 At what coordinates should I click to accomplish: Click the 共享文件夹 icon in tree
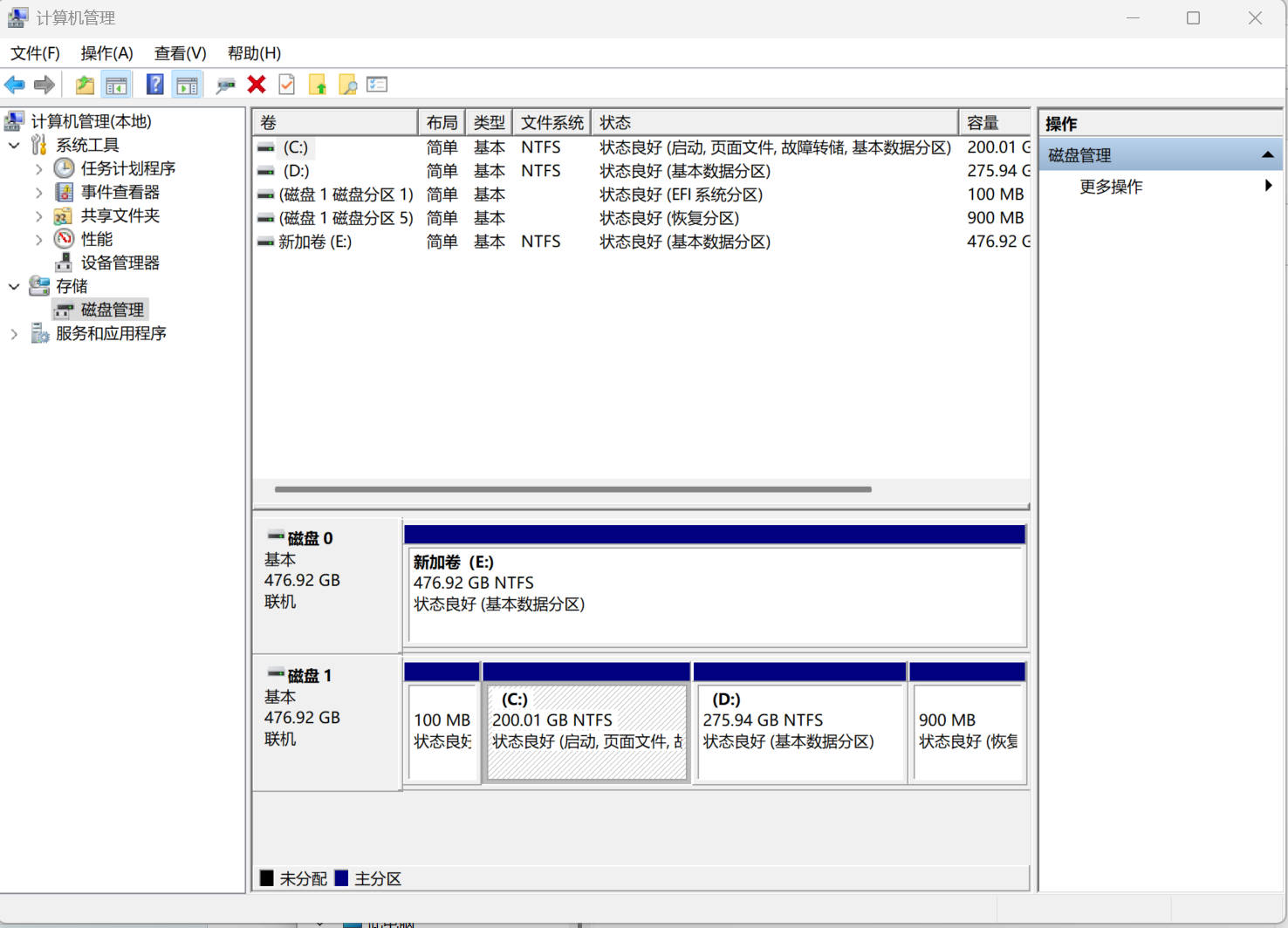pyautogui.click(x=64, y=215)
